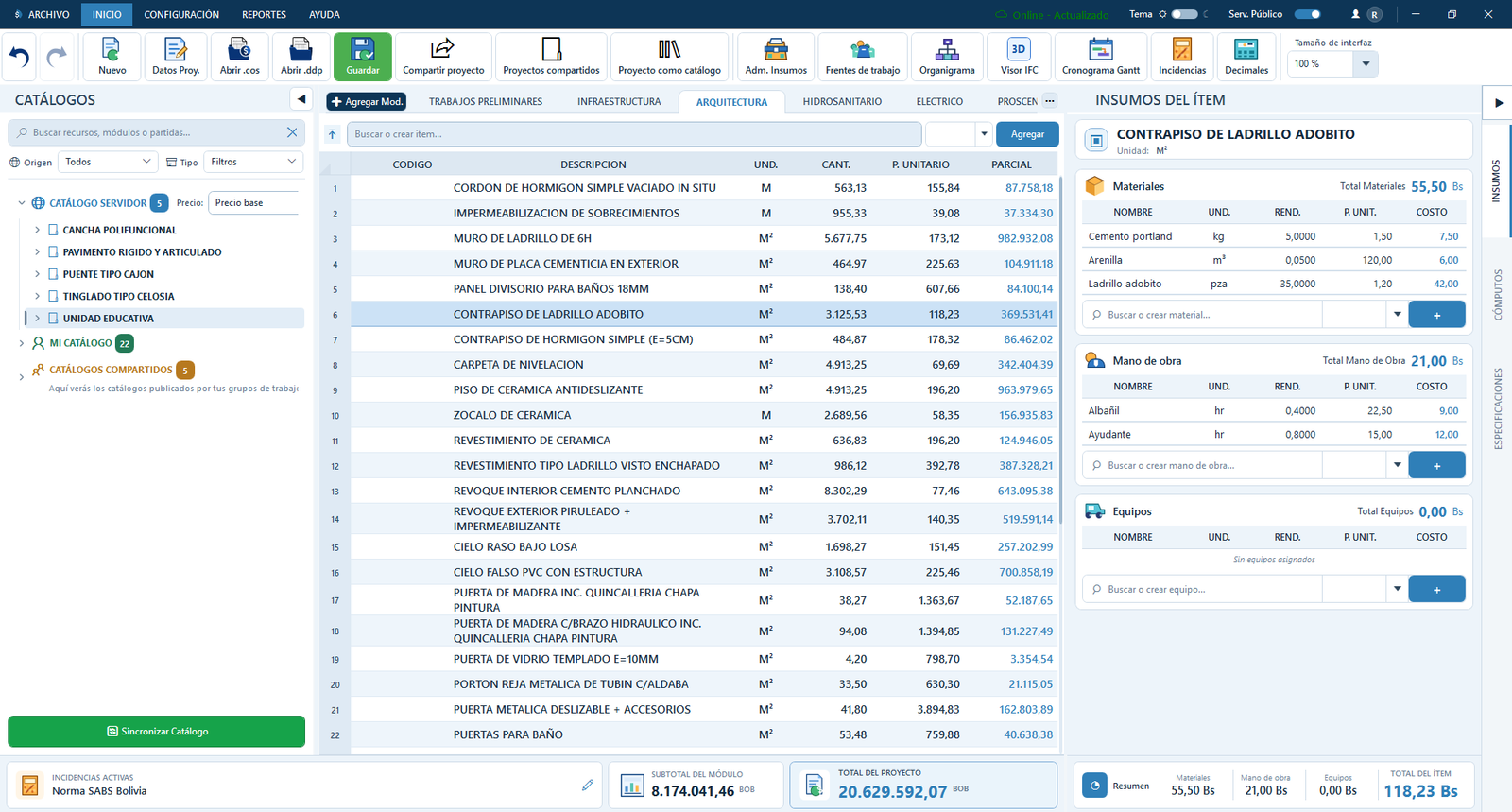Open the Tipo Filtros dropdown
This screenshot has width=1512, height=812.
253,162
